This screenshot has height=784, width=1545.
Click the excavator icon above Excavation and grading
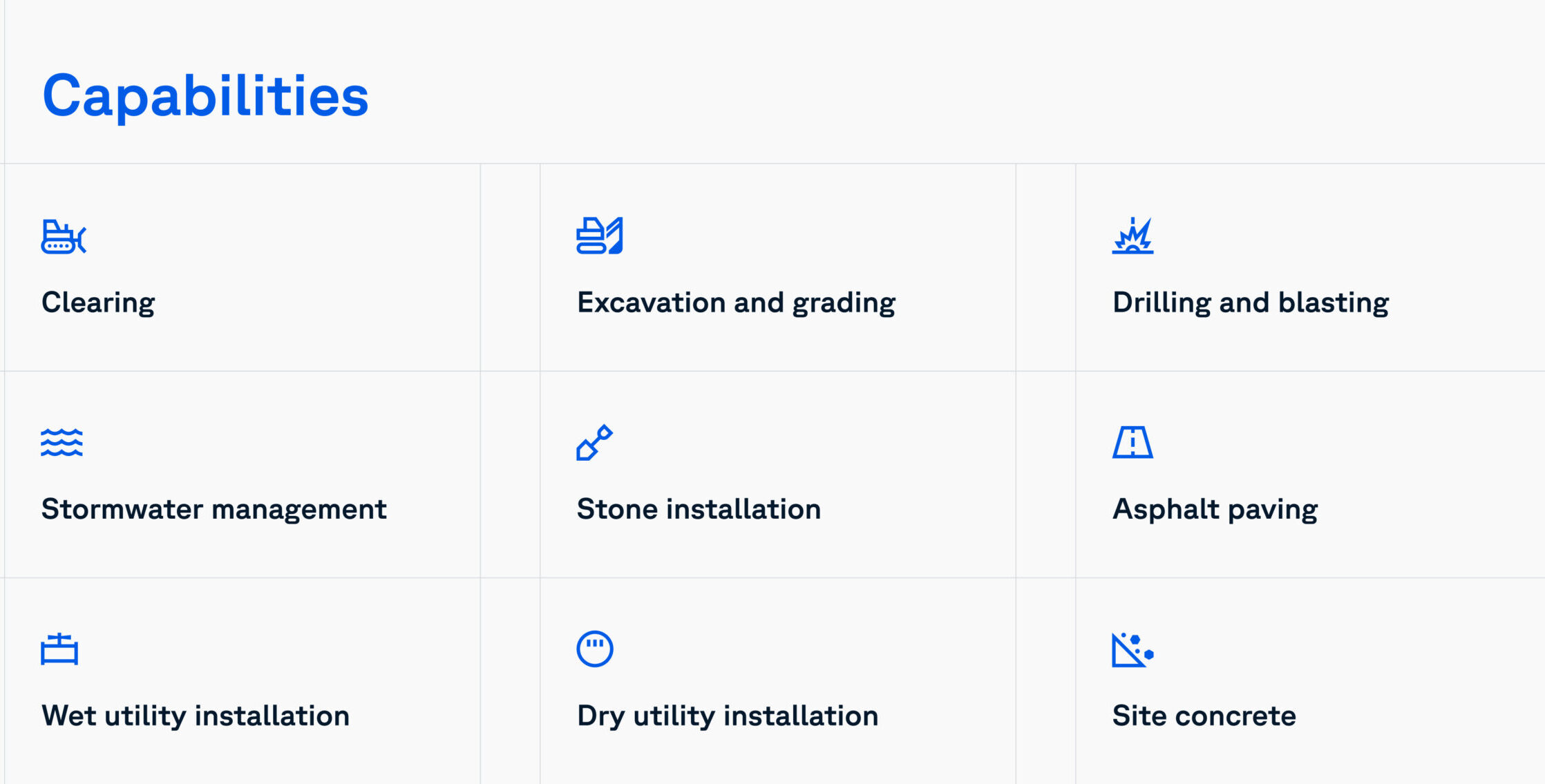point(600,236)
